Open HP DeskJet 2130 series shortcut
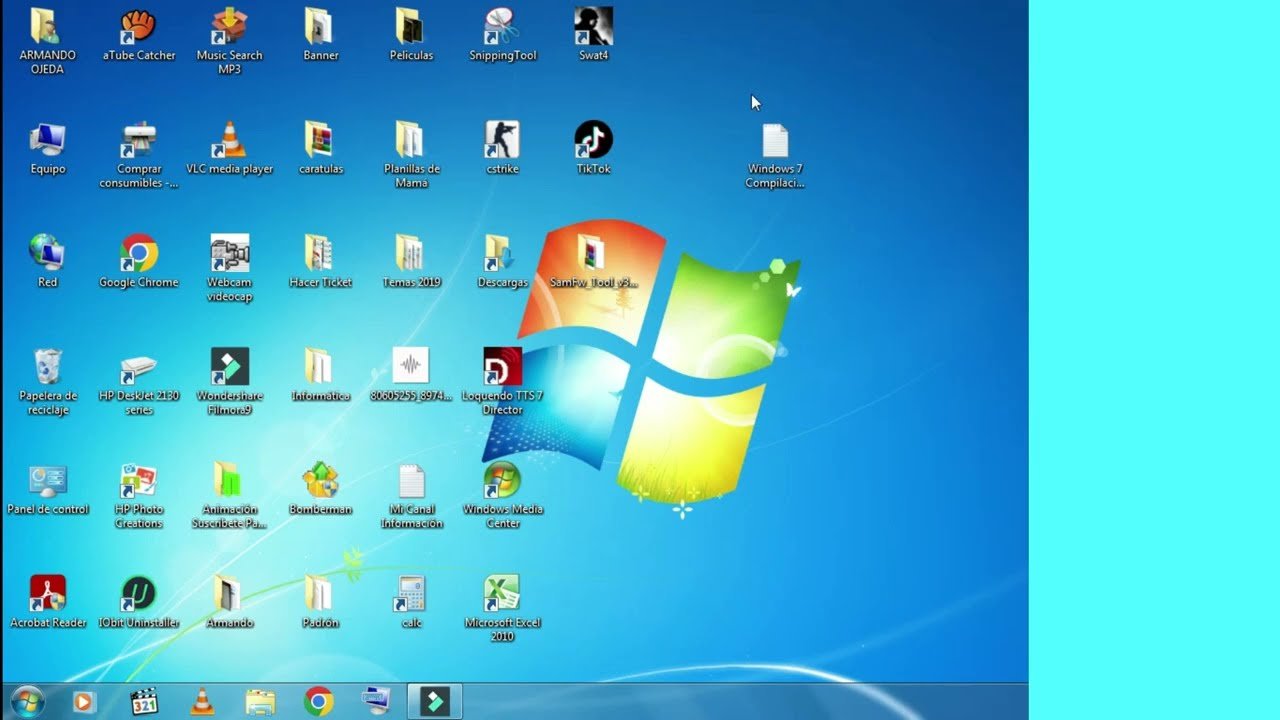Viewport: 1280px width, 720px height. pyautogui.click(x=139, y=382)
